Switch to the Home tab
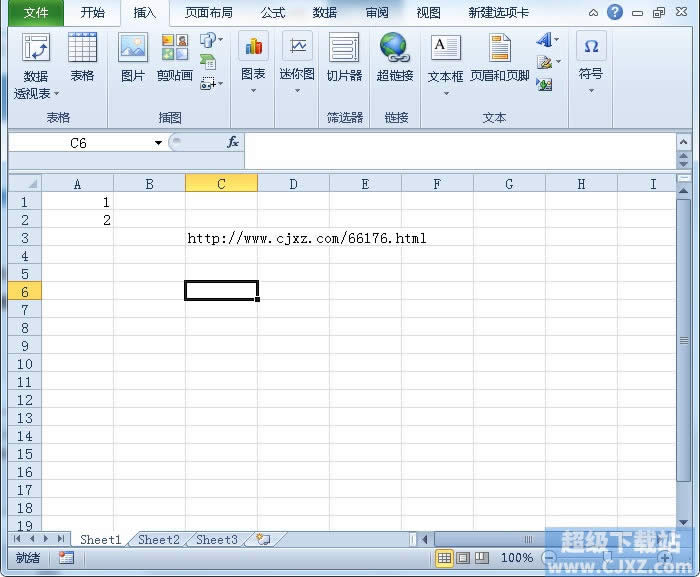Image resolution: width=700 pixels, height=577 pixels. point(92,13)
